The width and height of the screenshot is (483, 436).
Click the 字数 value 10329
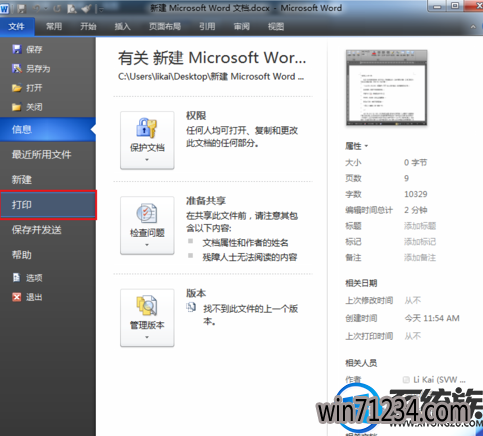coord(416,194)
